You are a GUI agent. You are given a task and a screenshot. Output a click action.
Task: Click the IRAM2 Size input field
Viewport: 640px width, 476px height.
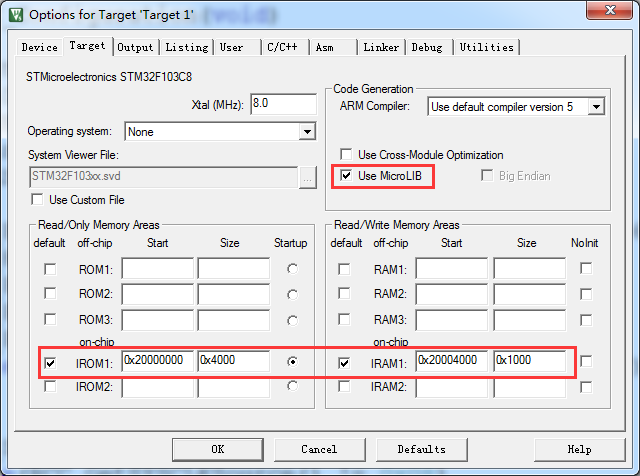tap(530, 388)
